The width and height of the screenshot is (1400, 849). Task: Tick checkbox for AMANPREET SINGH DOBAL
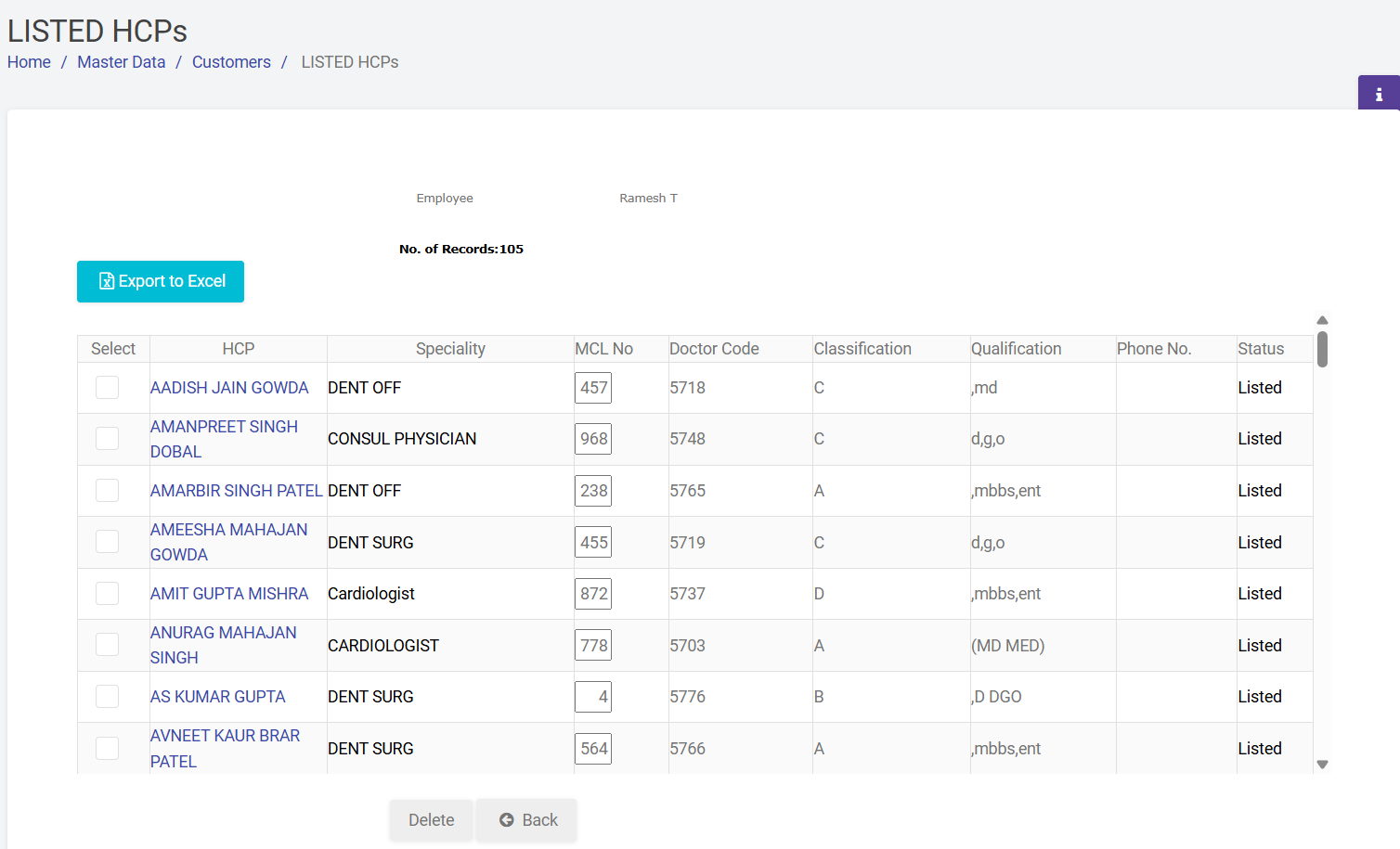[x=108, y=439]
